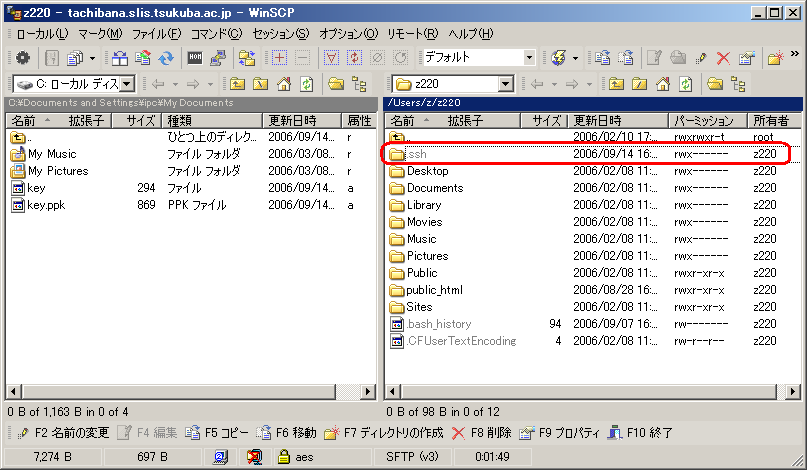Click the compare directories icon
The image size is (807, 470).
pos(119,58)
